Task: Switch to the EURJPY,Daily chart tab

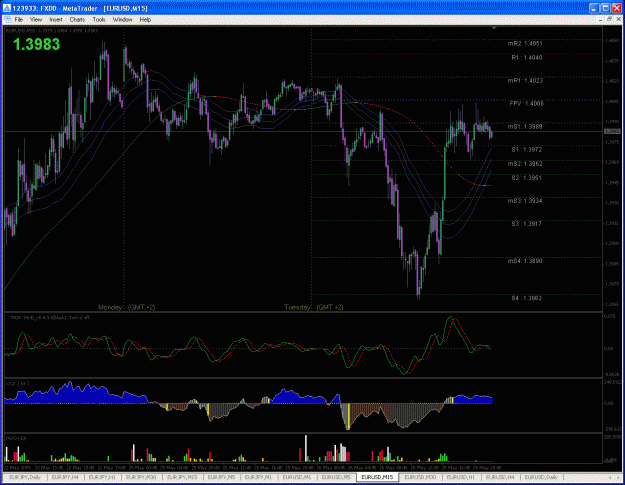Action: pyautogui.click(x=25, y=477)
